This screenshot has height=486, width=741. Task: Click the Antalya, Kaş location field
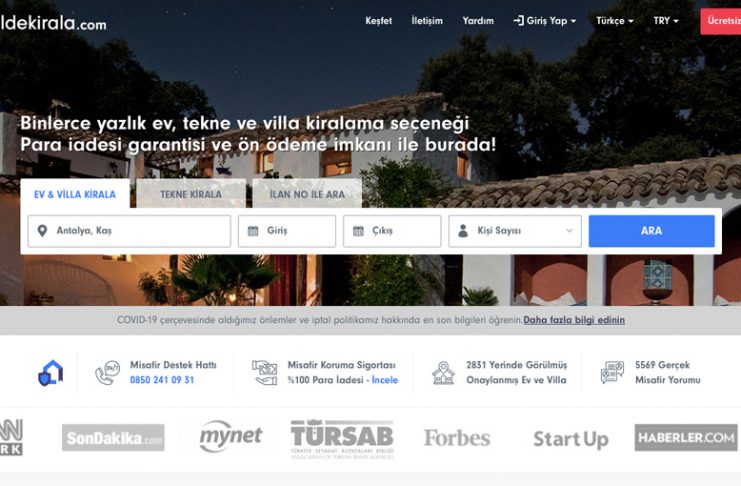129,231
